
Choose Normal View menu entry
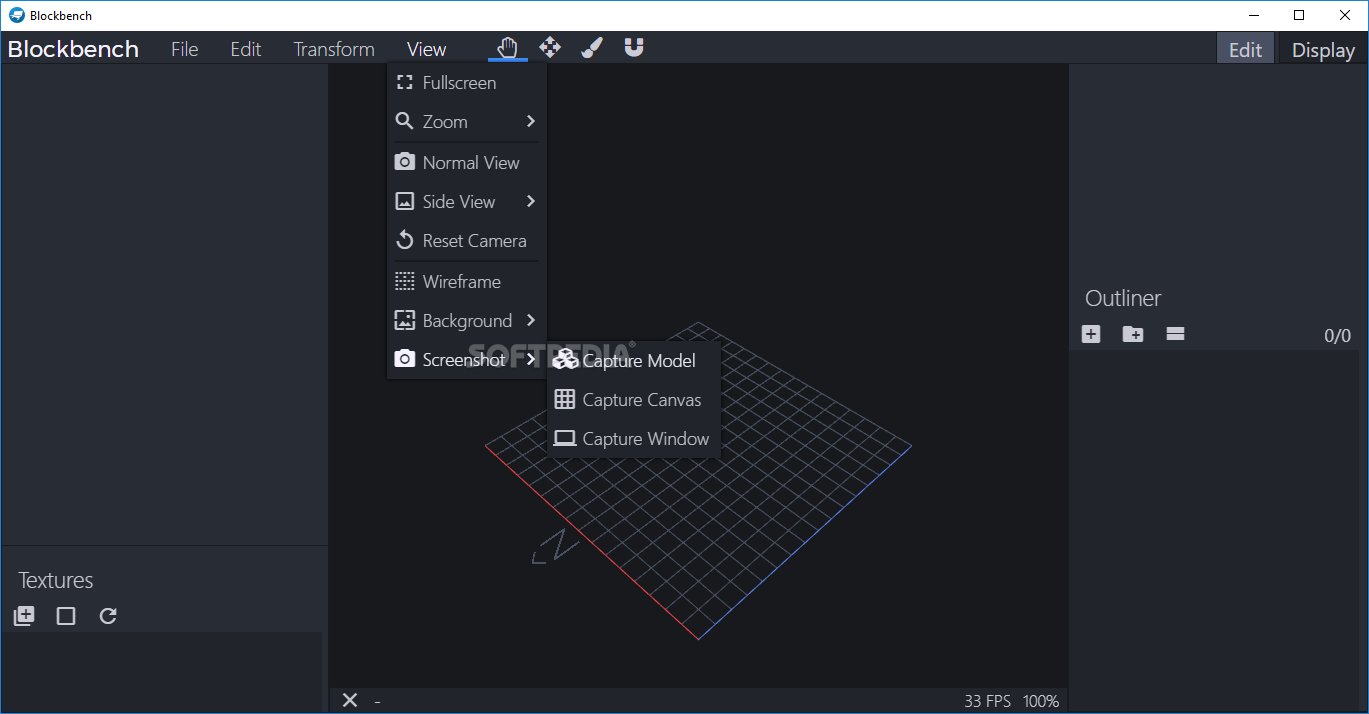tap(467, 162)
